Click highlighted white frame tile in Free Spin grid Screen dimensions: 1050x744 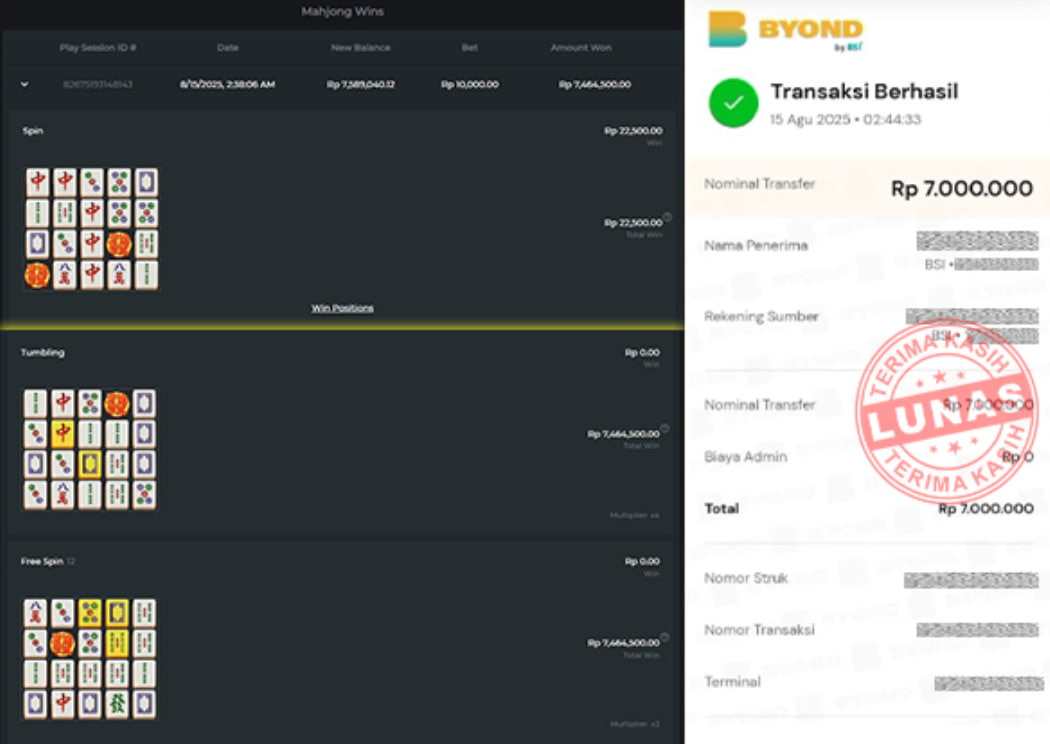click(x=117, y=613)
